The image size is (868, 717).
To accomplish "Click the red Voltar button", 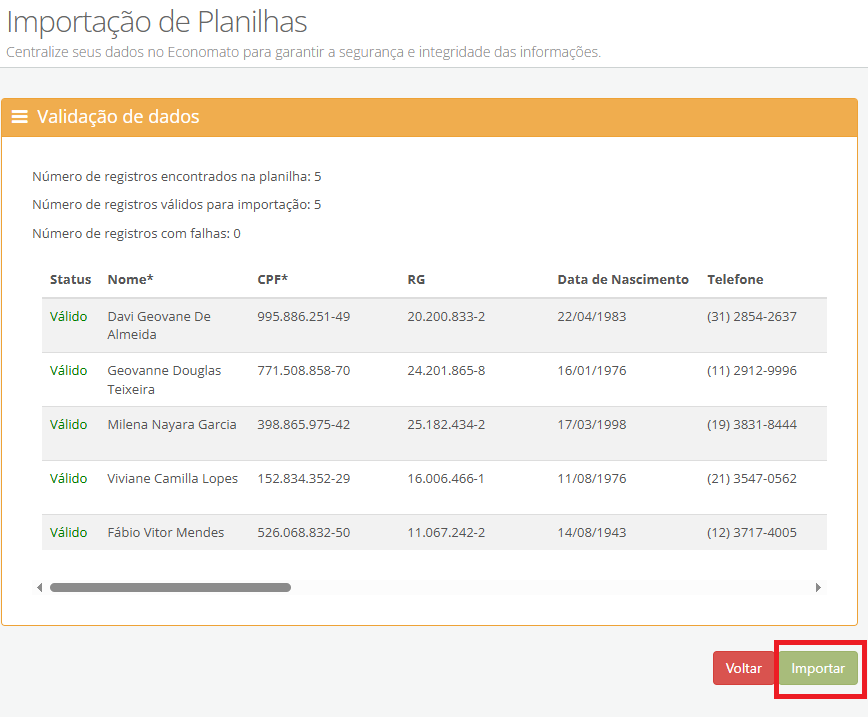I will click(743, 668).
